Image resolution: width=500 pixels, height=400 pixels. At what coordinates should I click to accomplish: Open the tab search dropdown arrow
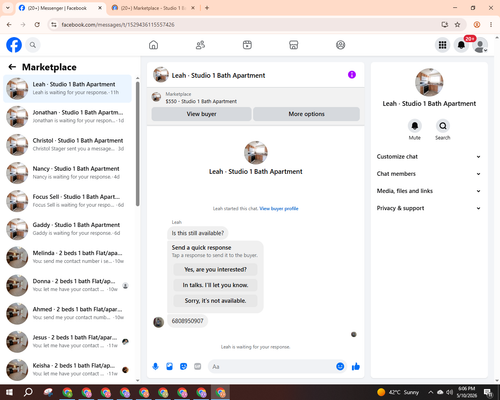pos(8,8)
